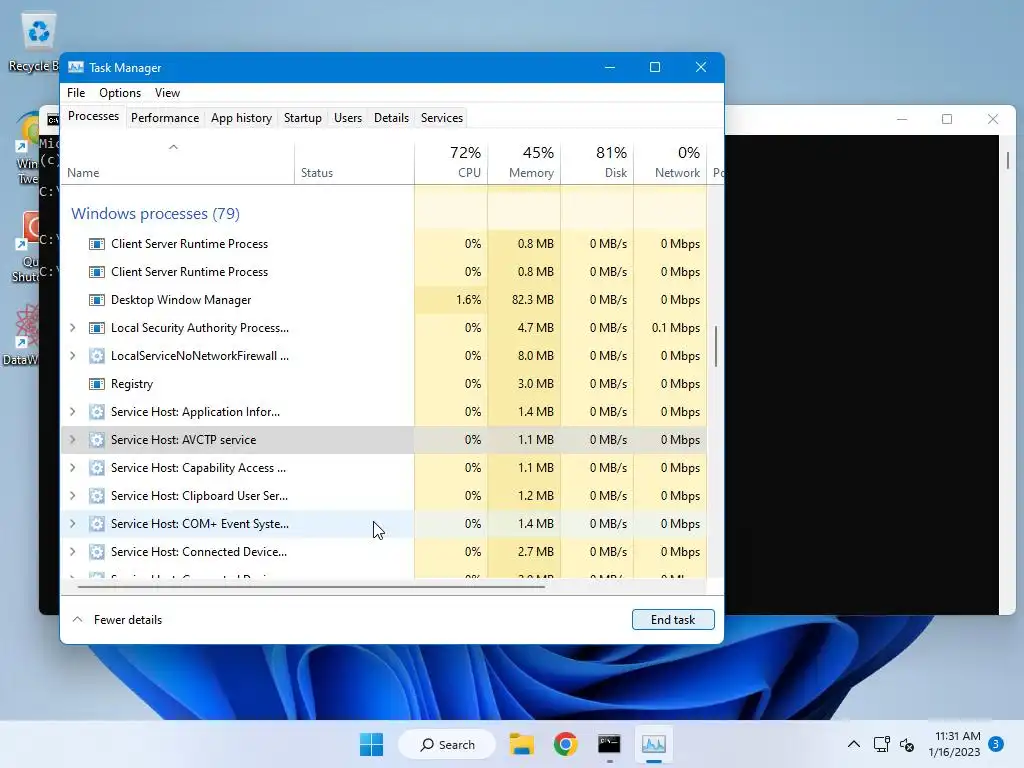Image resolution: width=1024 pixels, height=768 pixels.
Task: Expand LocalServiceNoNetworkFirewall row
Action: click(72, 356)
